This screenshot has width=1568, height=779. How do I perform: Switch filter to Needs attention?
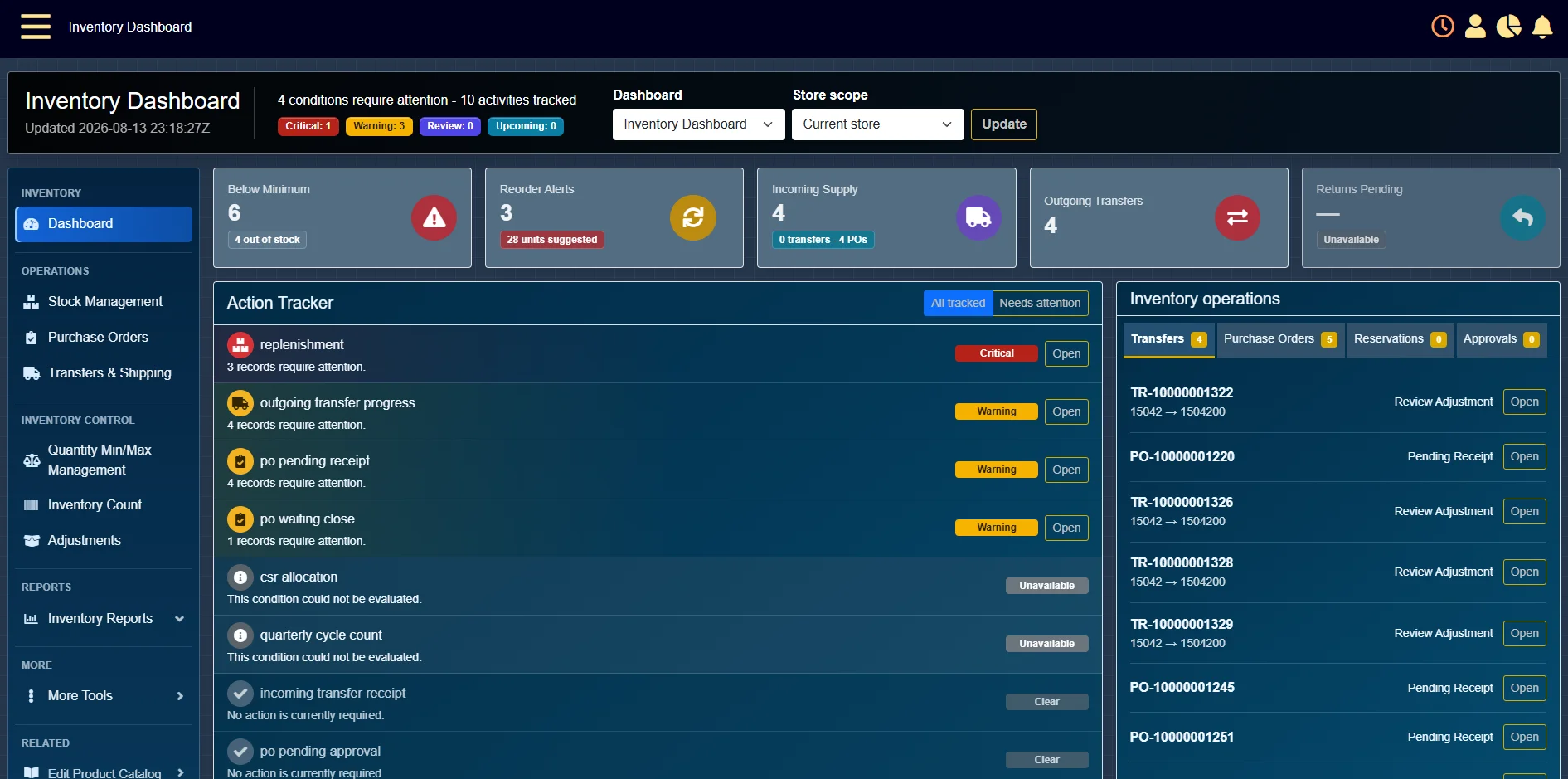tap(1040, 303)
